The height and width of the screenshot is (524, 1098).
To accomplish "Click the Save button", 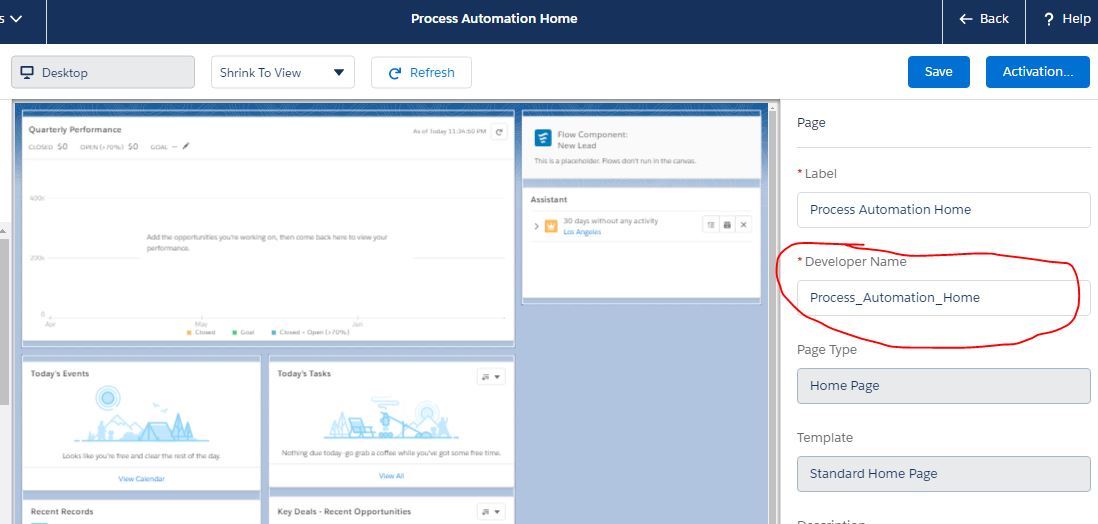I will tap(938, 72).
